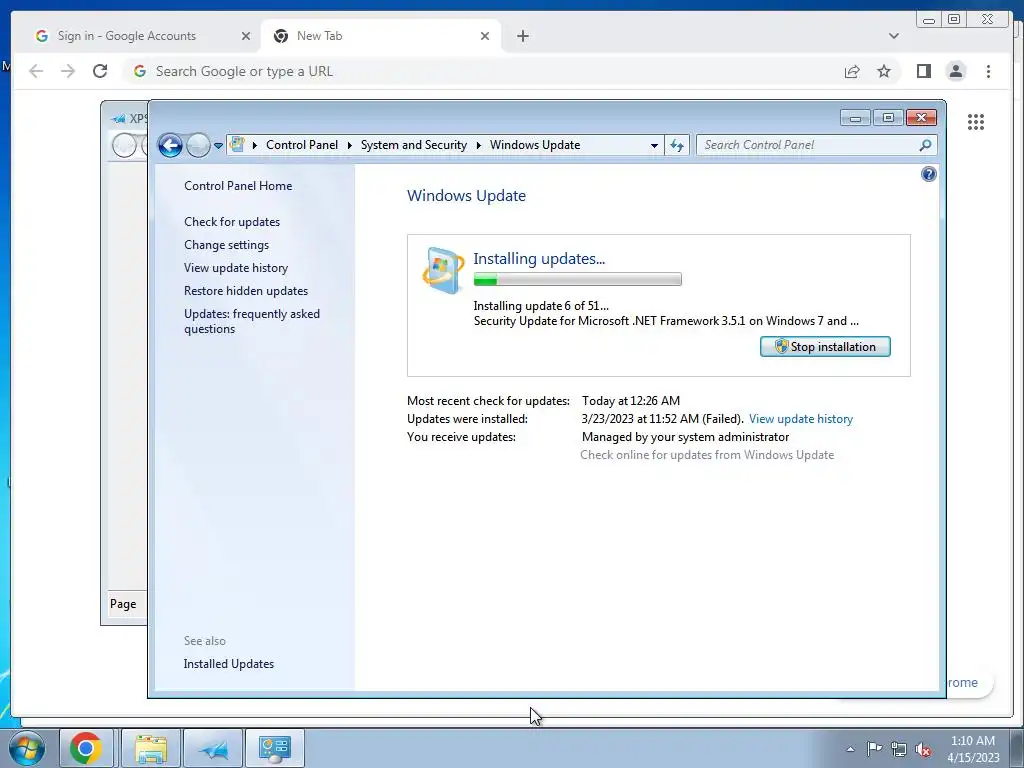Click Chrome share page icon
Screen dimensions: 1024x768
coord(852,71)
